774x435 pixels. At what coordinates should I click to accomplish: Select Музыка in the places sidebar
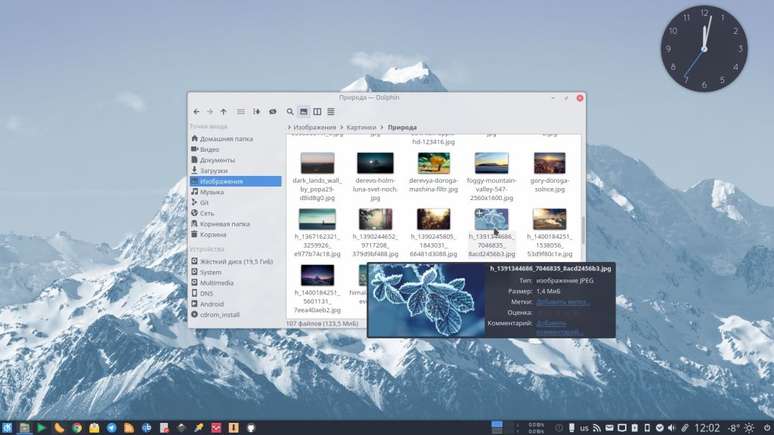click(211, 192)
